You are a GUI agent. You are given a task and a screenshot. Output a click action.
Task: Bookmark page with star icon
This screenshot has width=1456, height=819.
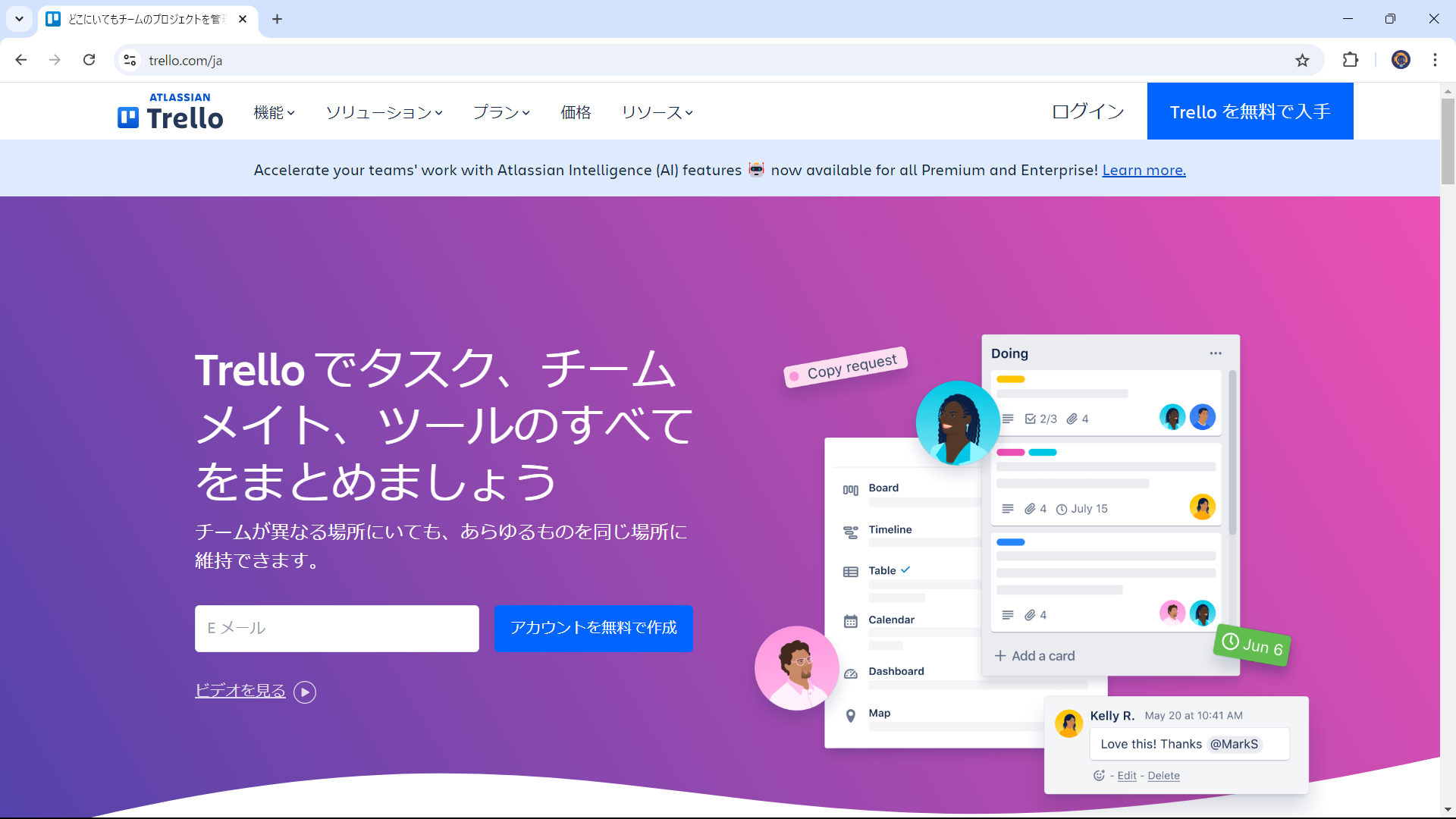(x=1302, y=60)
